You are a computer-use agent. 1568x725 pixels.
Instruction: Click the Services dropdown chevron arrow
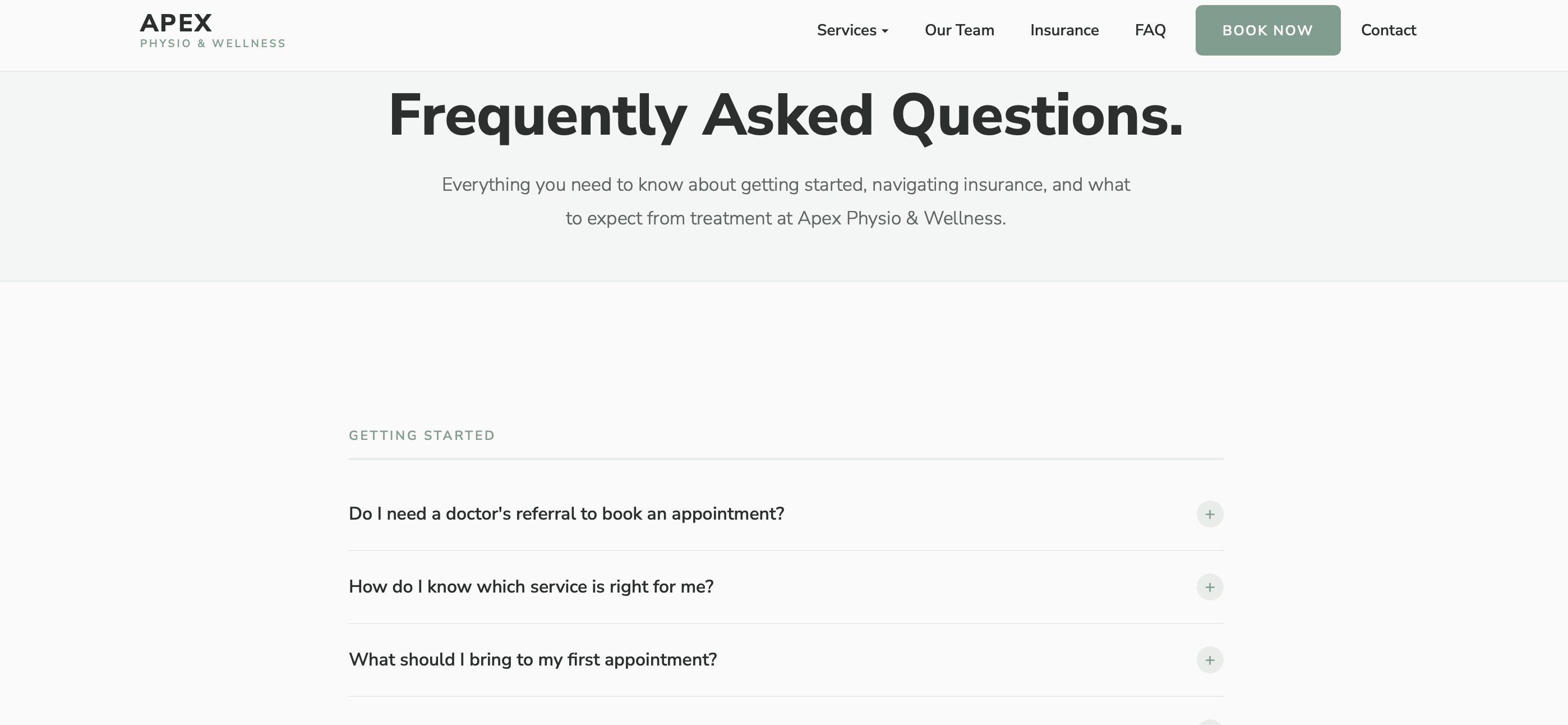click(x=885, y=31)
